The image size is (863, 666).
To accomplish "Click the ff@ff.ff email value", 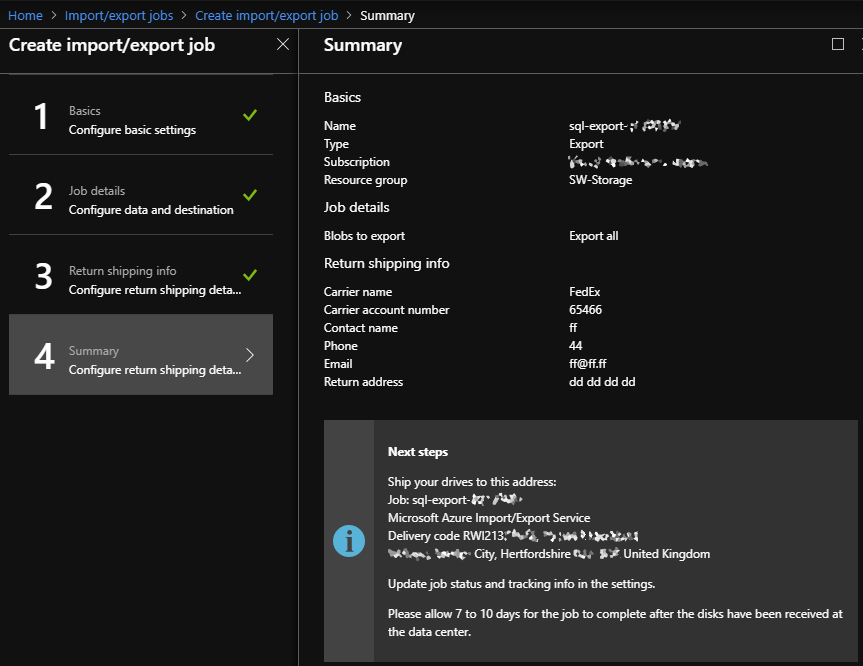I will coord(586,363).
